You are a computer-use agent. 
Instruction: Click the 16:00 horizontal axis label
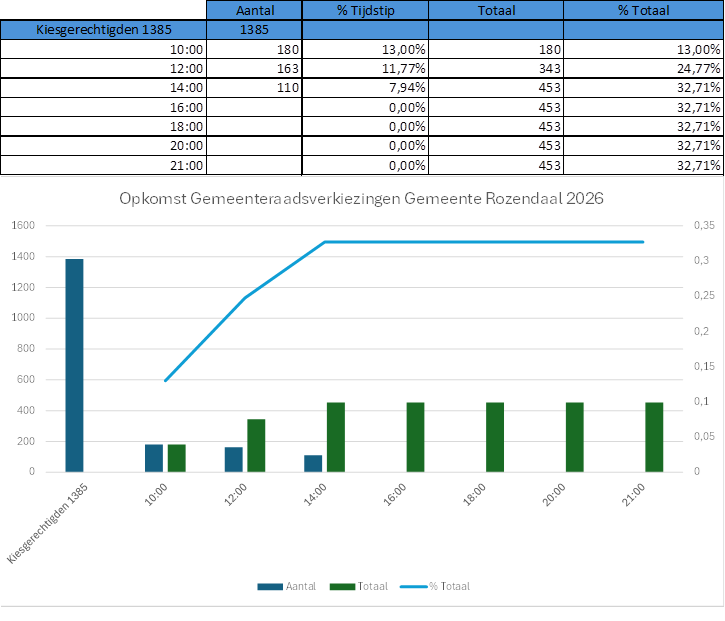(395, 495)
